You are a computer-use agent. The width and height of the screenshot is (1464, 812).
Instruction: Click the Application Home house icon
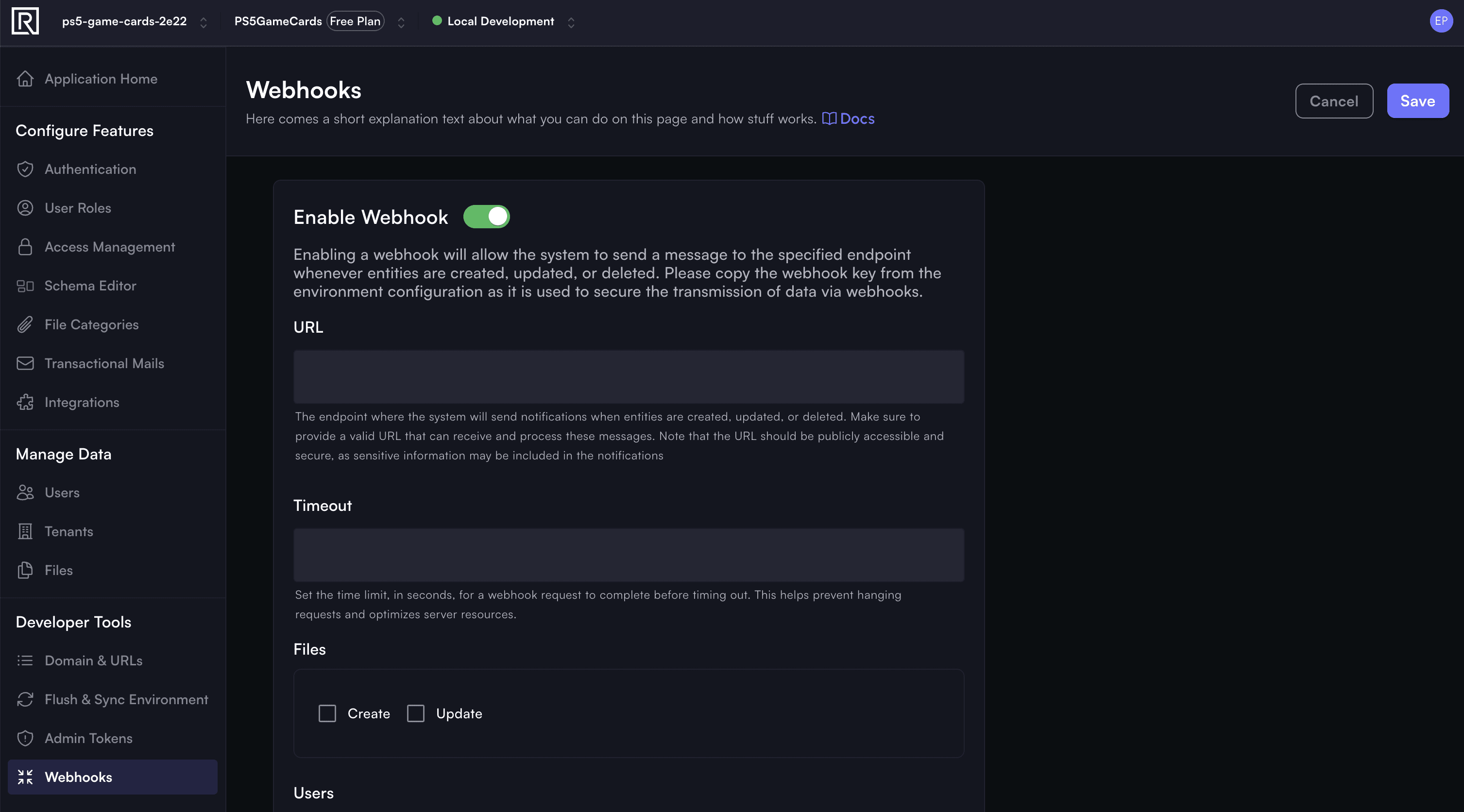pyautogui.click(x=25, y=79)
